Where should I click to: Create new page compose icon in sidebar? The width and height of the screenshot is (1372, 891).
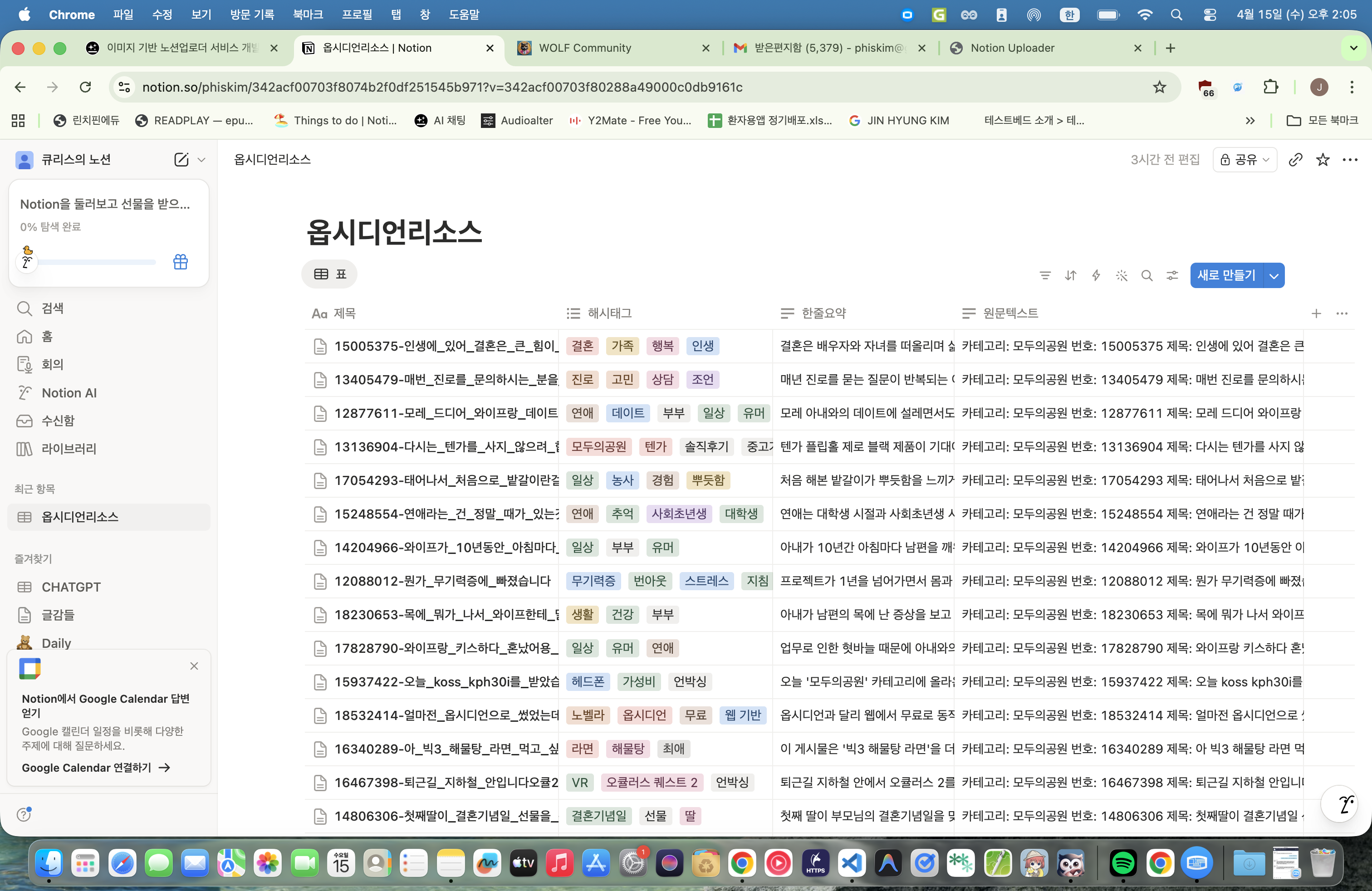click(181, 160)
